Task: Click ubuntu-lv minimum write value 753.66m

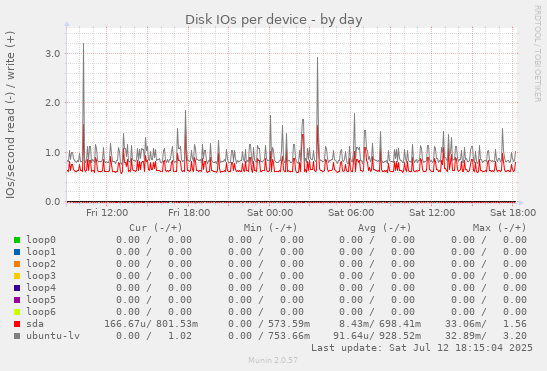Action: pos(289,336)
